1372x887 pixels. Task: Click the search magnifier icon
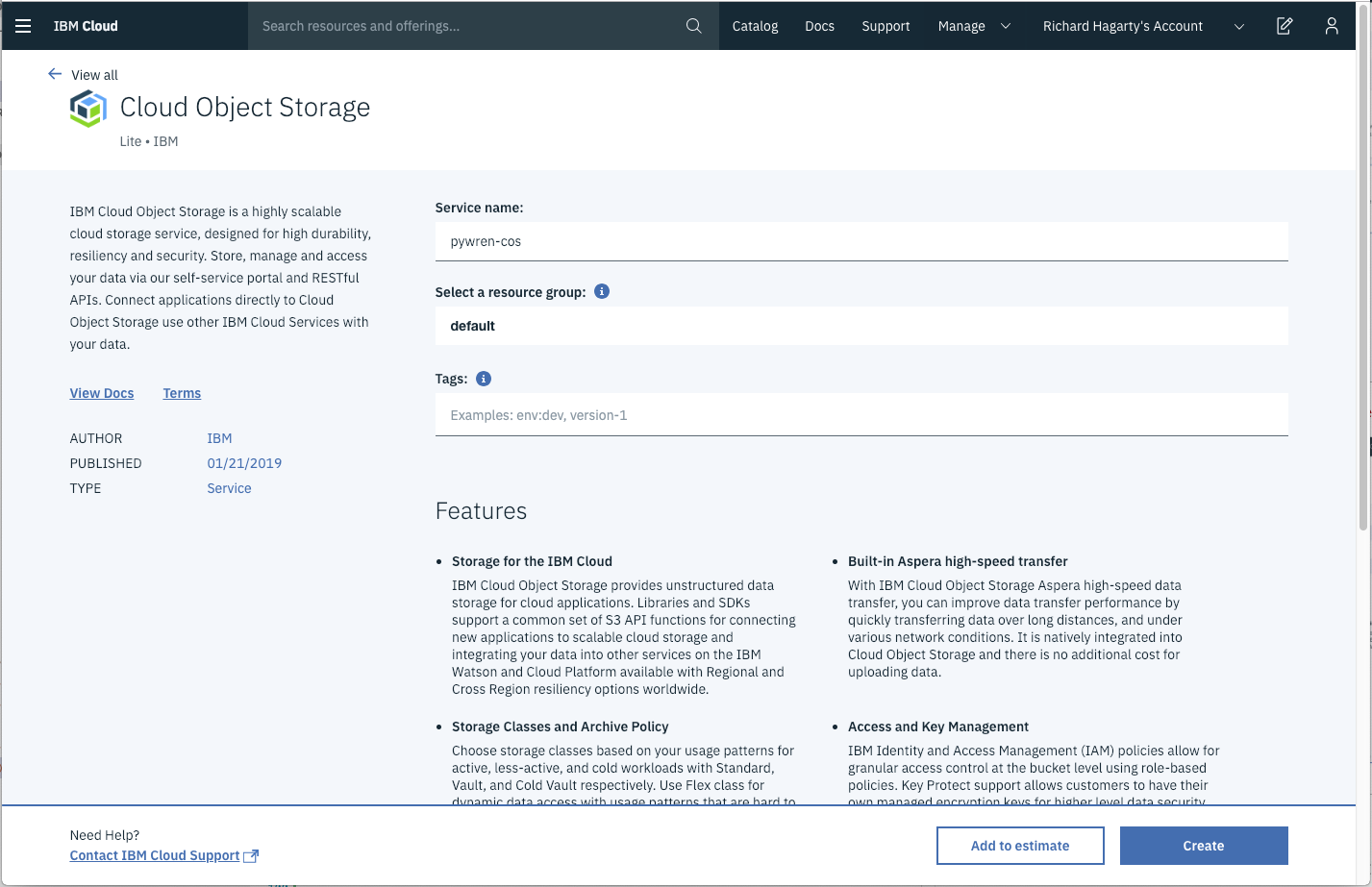point(694,26)
